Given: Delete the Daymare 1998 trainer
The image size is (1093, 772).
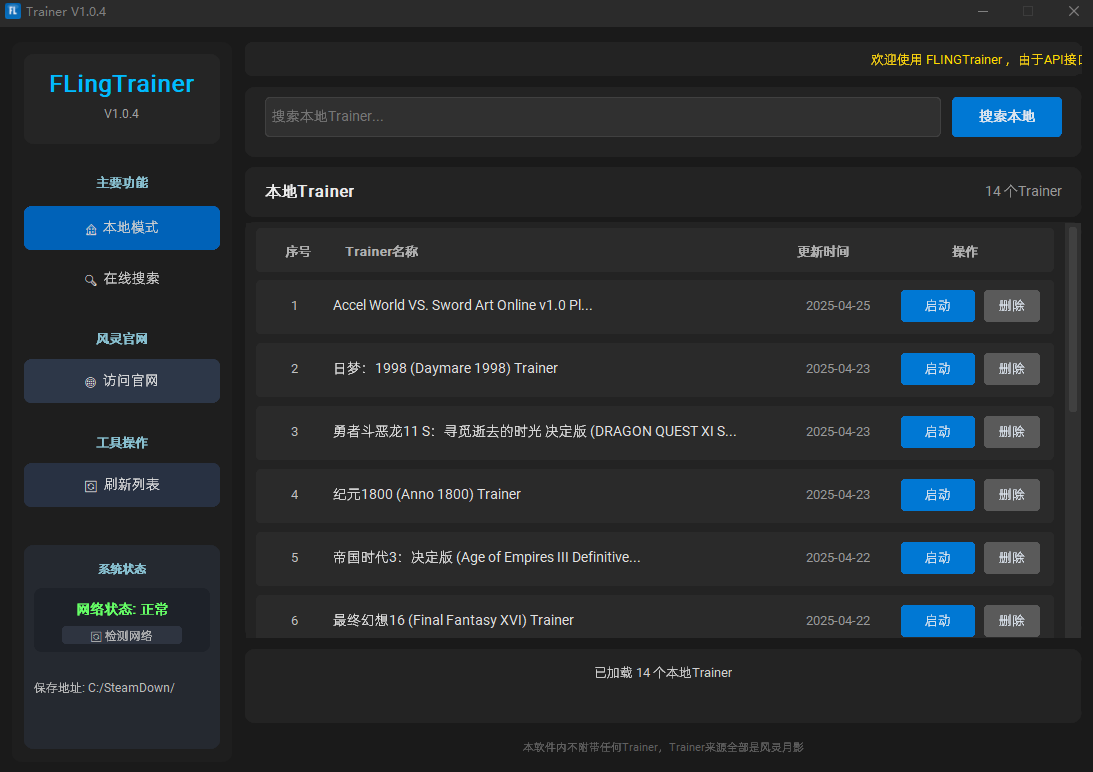Looking at the screenshot, I should pyautogui.click(x=1011, y=368).
